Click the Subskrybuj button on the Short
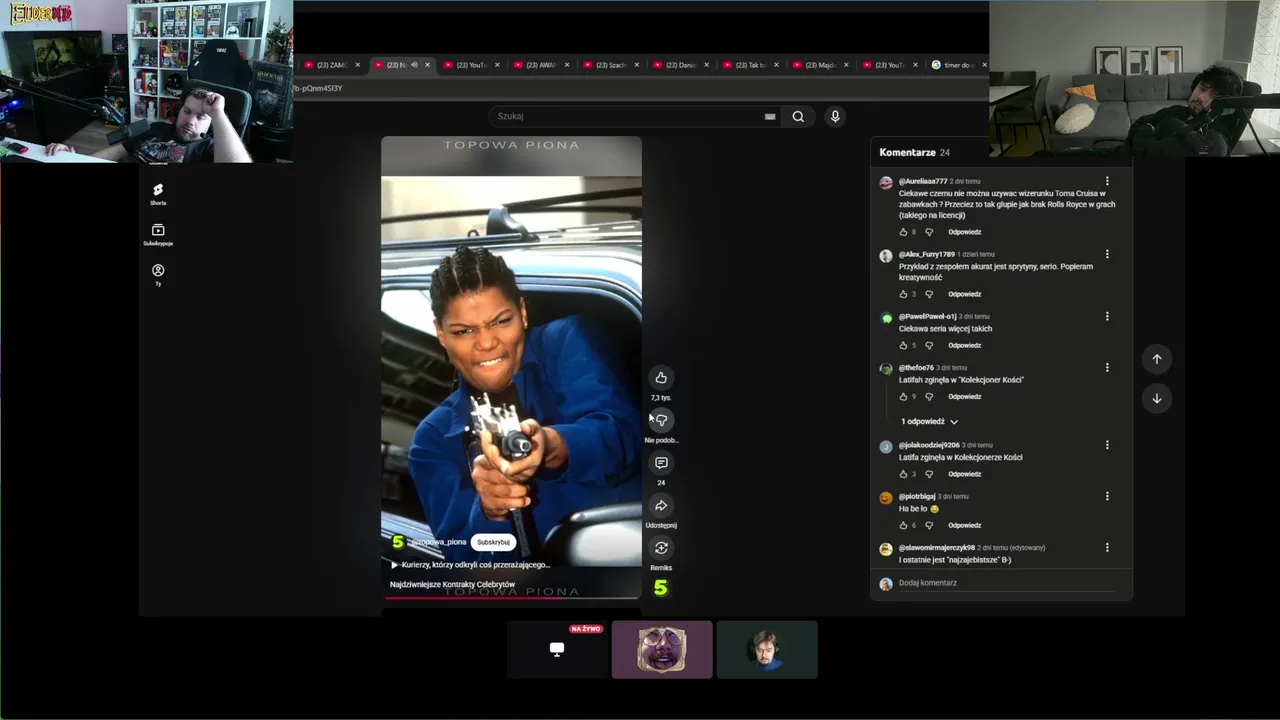This screenshot has height=720, width=1280. [493, 542]
